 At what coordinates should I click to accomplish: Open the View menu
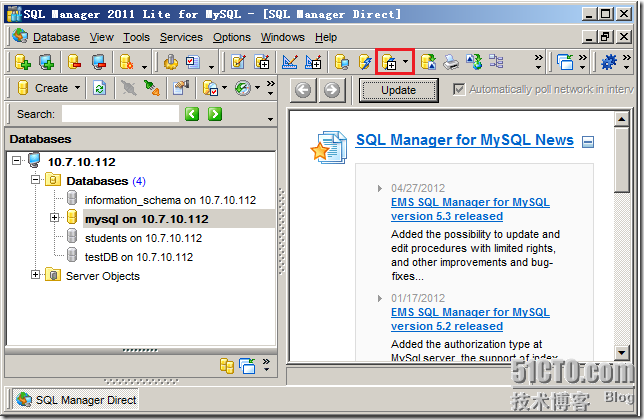pyautogui.click(x=102, y=37)
